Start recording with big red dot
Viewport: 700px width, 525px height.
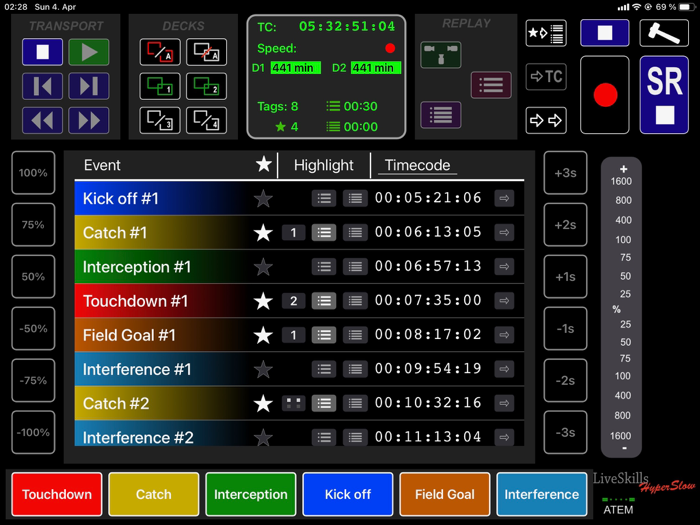604,95
